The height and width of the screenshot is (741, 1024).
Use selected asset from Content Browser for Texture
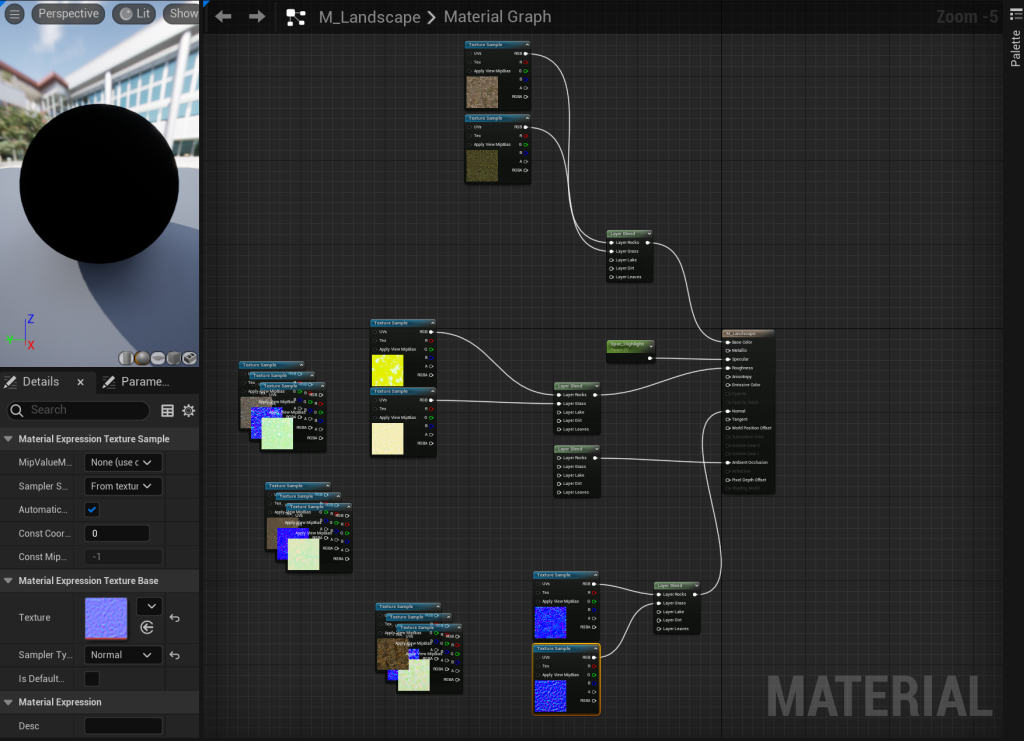[147, 627]
